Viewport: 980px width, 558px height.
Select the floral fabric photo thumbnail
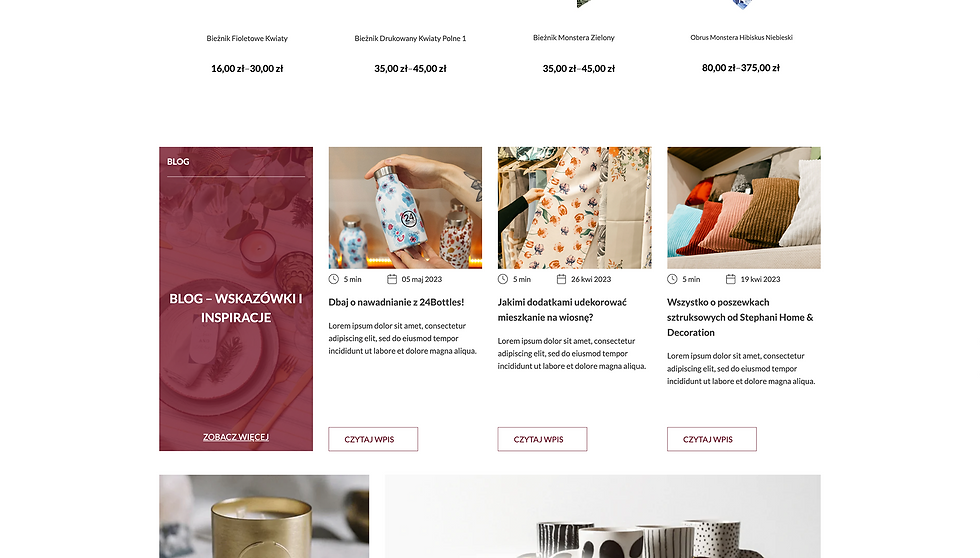pos(575,208)
